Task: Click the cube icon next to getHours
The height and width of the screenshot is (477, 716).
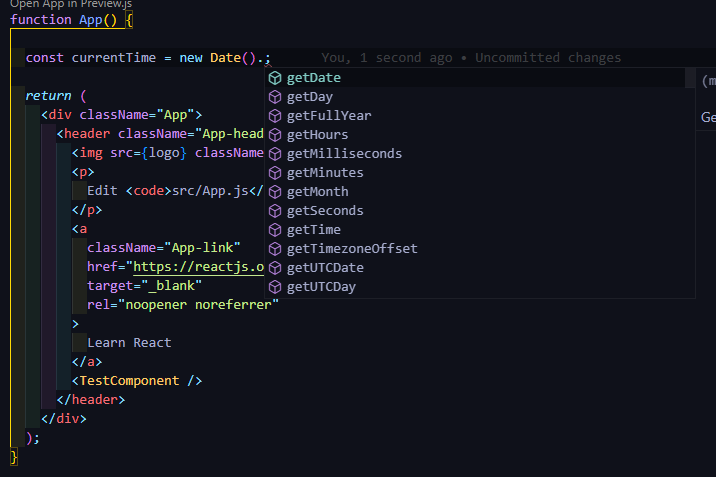Action: 275,135
